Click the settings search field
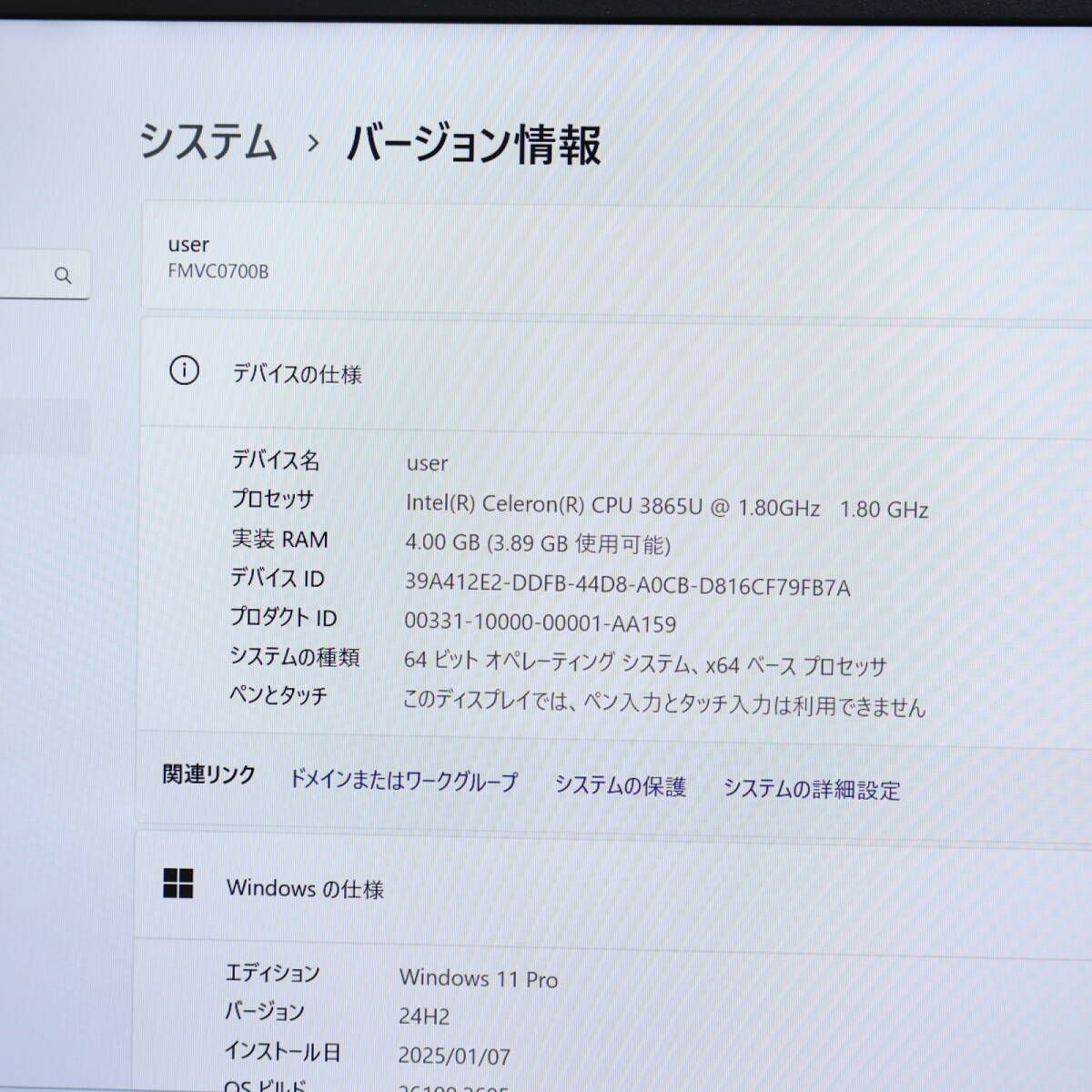This screenshot has height=1092, width=1092. 45,274
